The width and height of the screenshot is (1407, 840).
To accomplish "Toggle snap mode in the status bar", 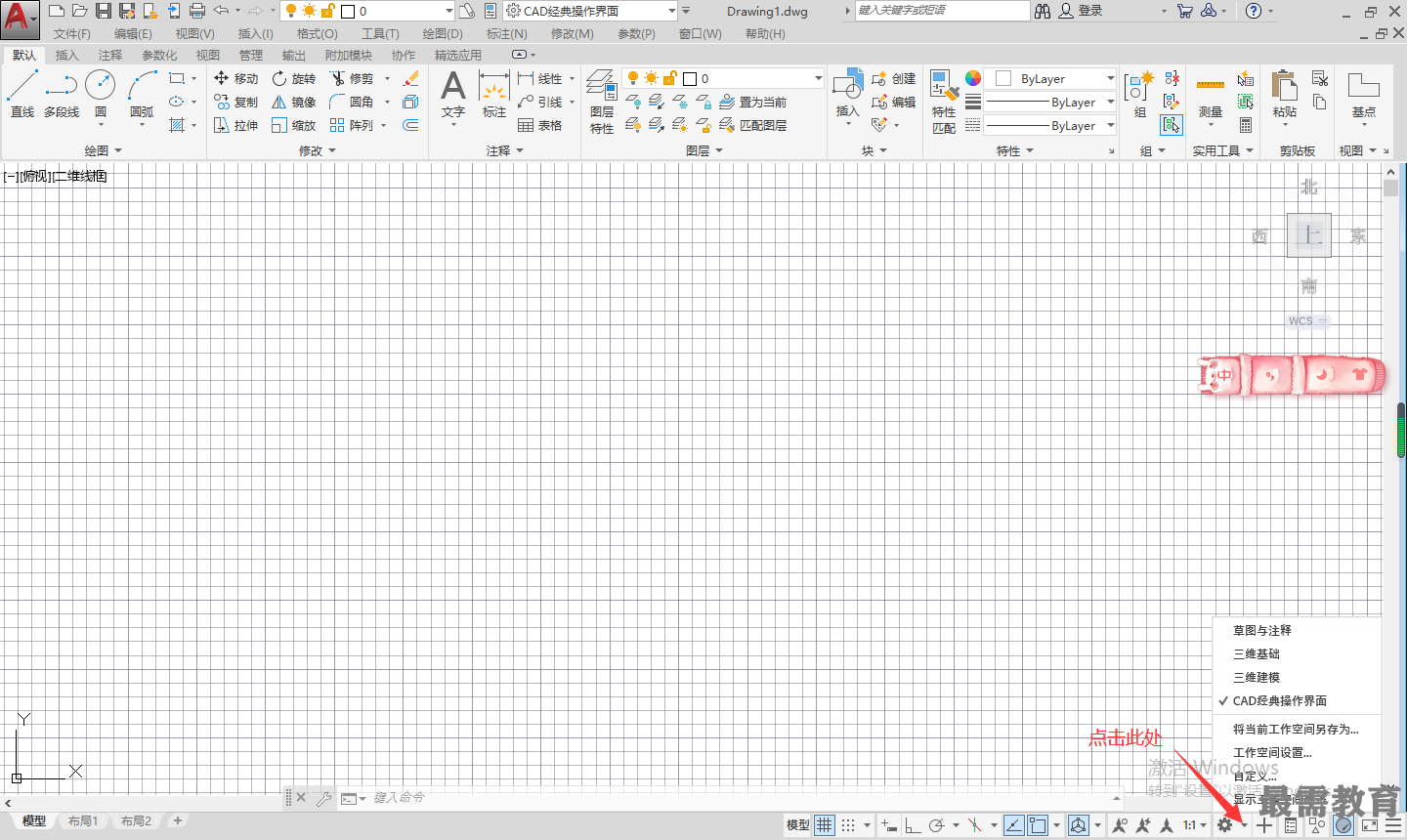I will 848,825.
